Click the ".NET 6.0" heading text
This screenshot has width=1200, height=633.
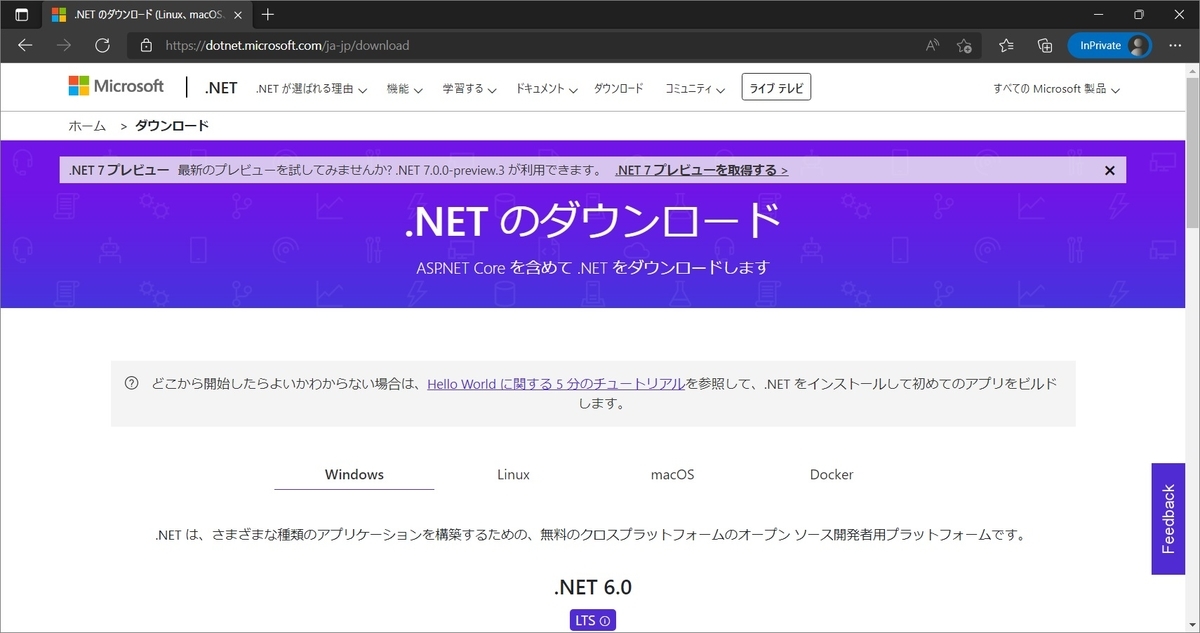coord(593,587)
